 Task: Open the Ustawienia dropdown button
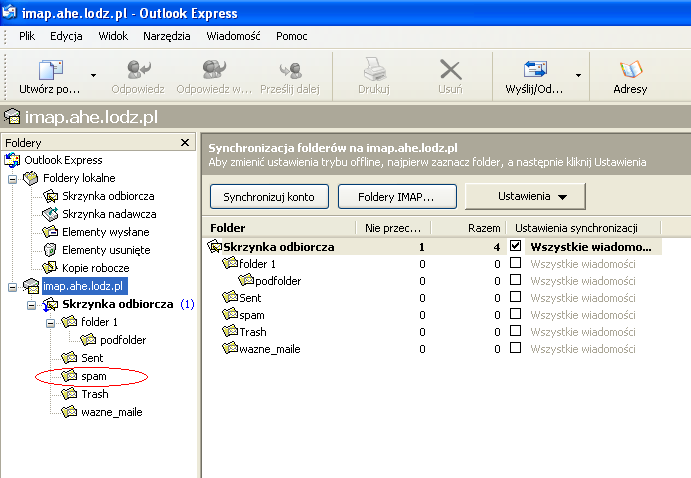(x=525, y=196)
